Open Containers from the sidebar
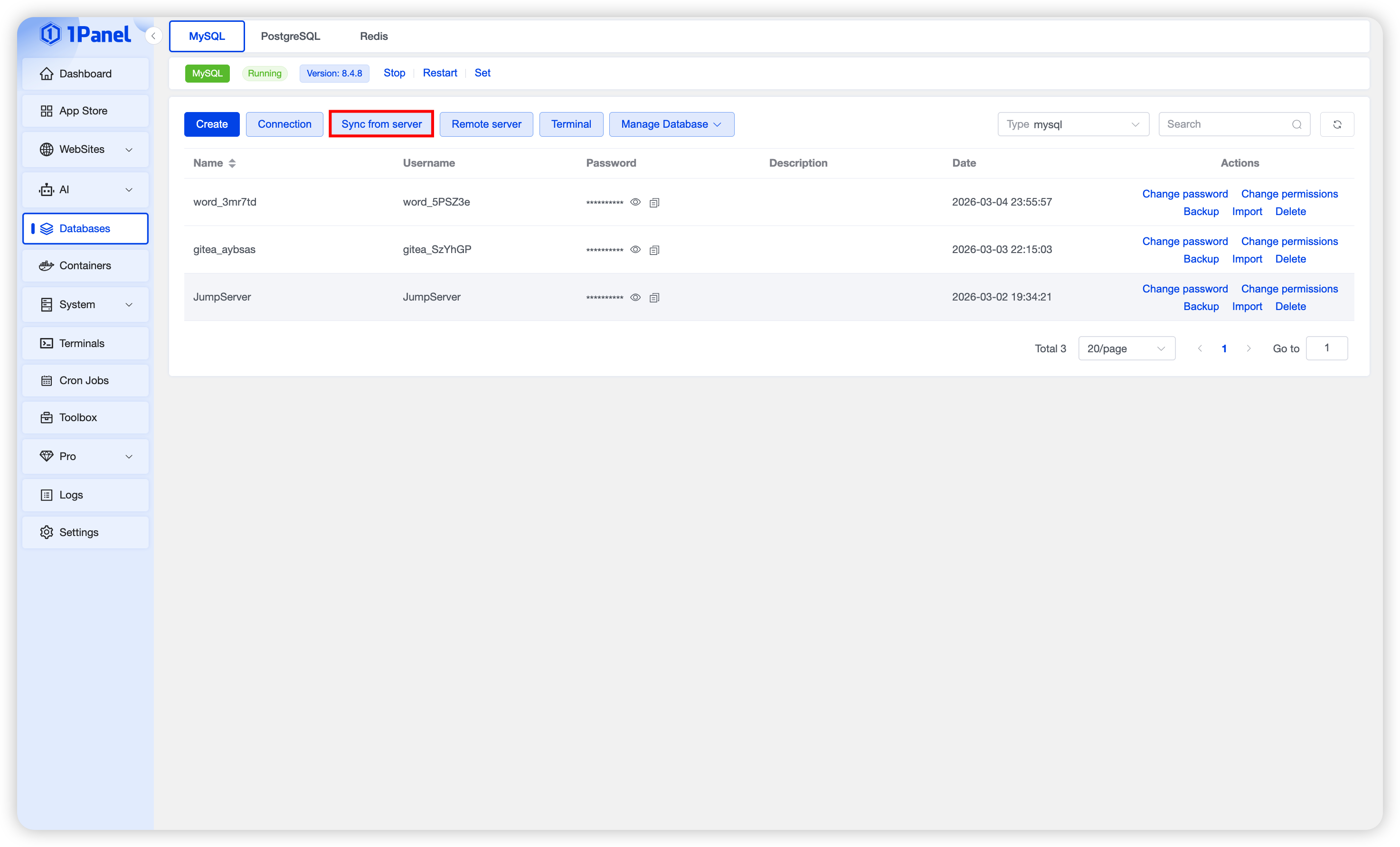Screen dimensions: 1400x847 [x=85, y=265]
